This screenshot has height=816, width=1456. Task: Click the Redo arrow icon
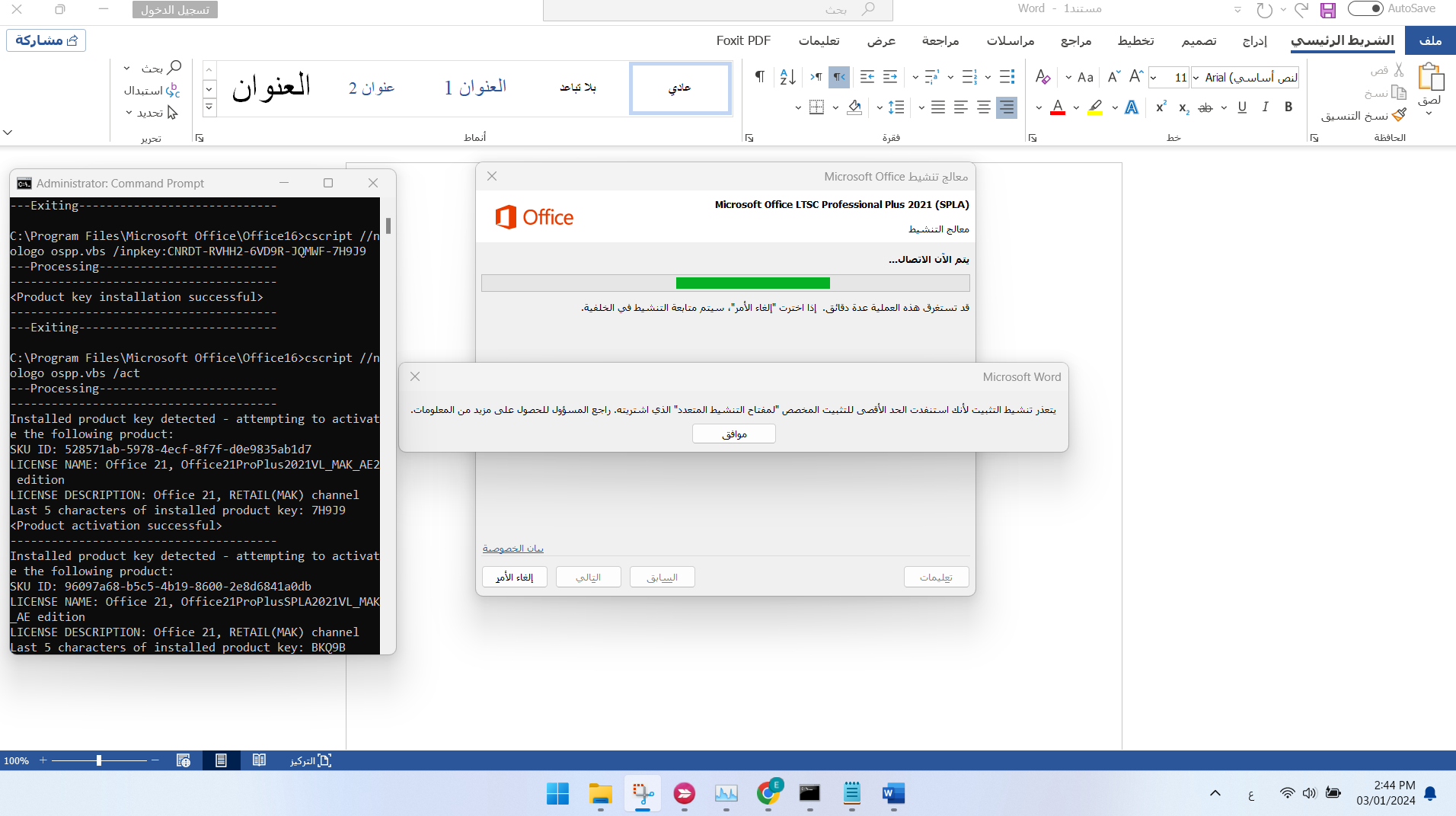1264,9
